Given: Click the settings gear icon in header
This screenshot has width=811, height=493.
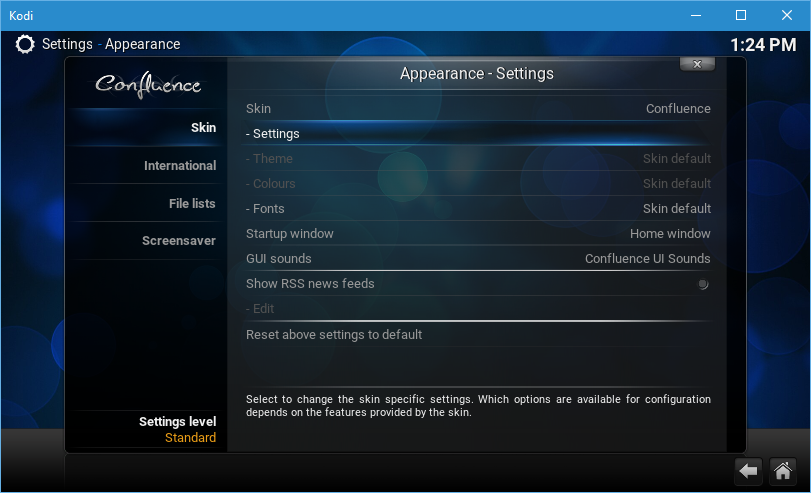Looking at the screenshot, I should tap(25, 44).
